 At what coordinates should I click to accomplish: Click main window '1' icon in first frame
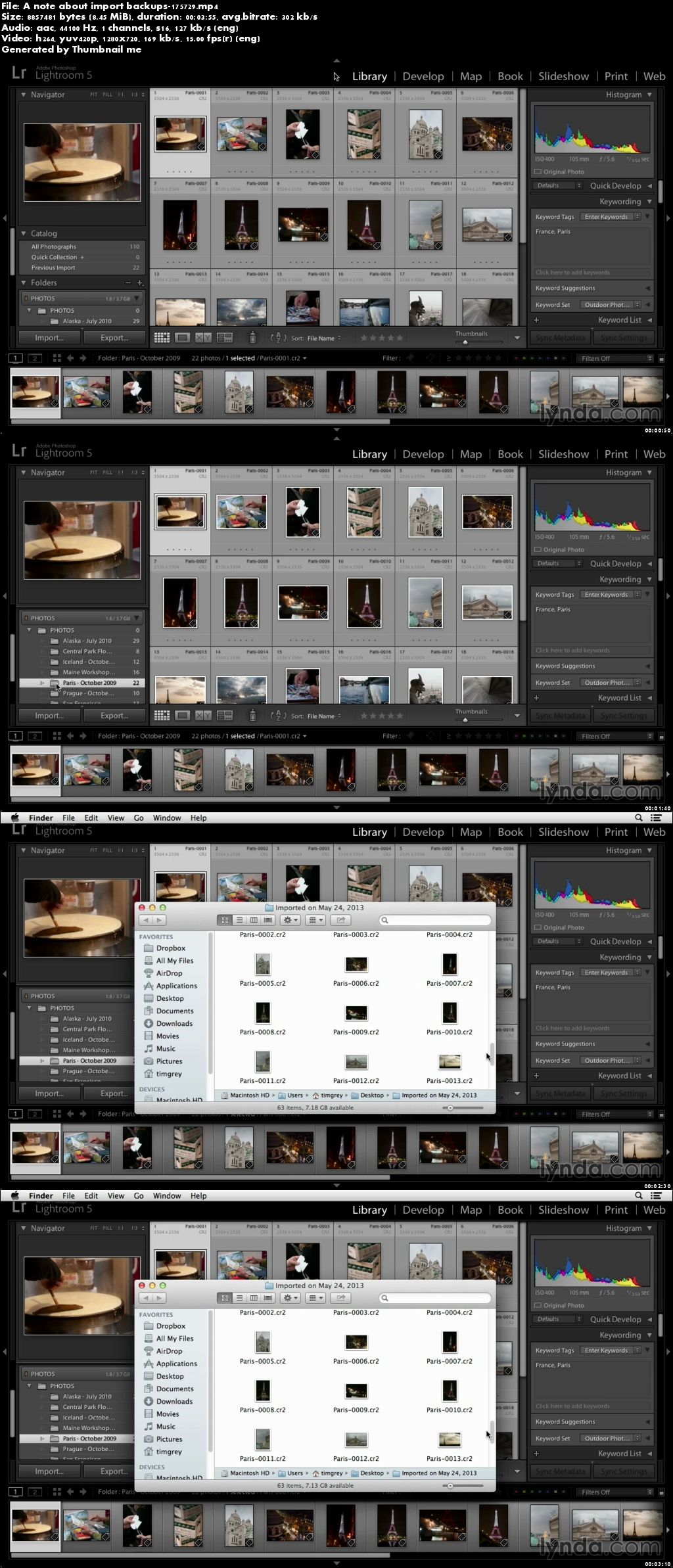coord(16,358)
